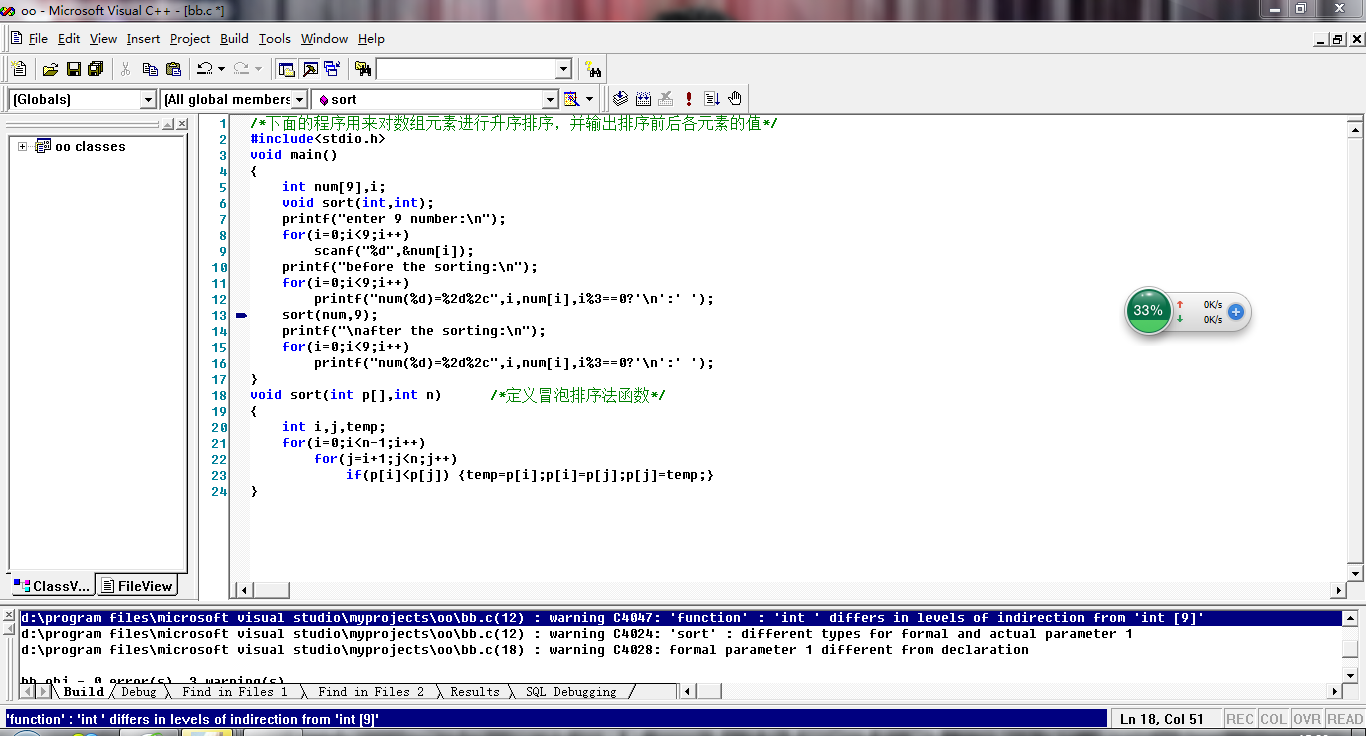The image size is (1366, 736).
Task: Save the file with floppy disk icon
Action: point(73,69)
